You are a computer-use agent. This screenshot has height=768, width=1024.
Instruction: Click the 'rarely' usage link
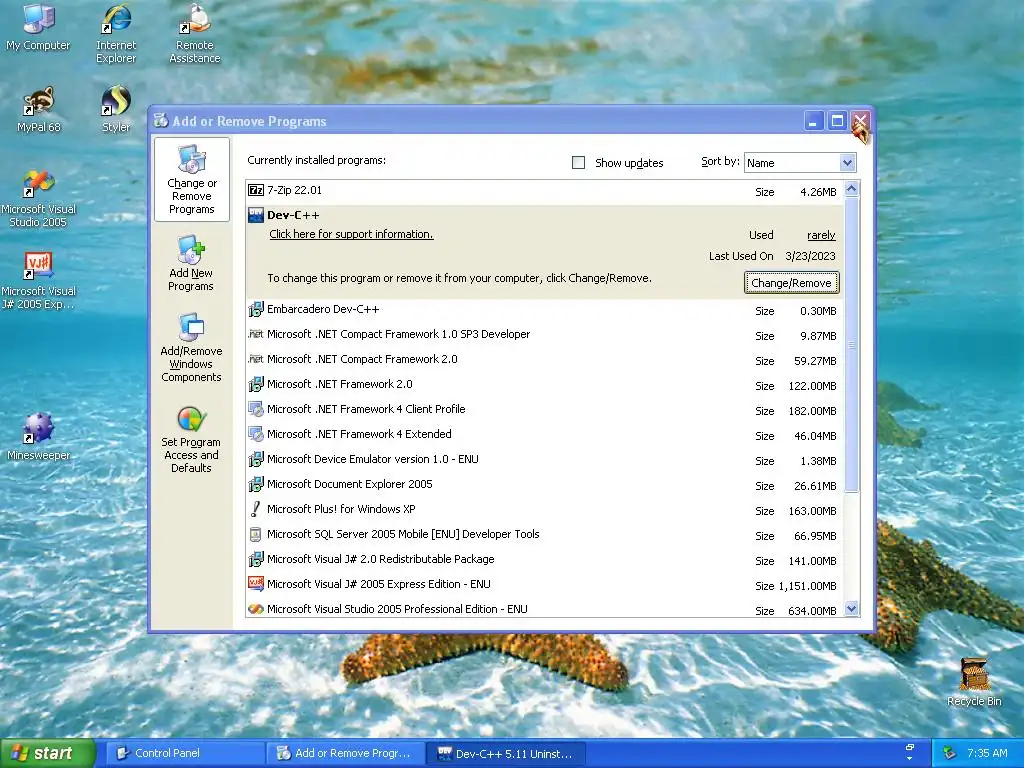click(821, 235)
